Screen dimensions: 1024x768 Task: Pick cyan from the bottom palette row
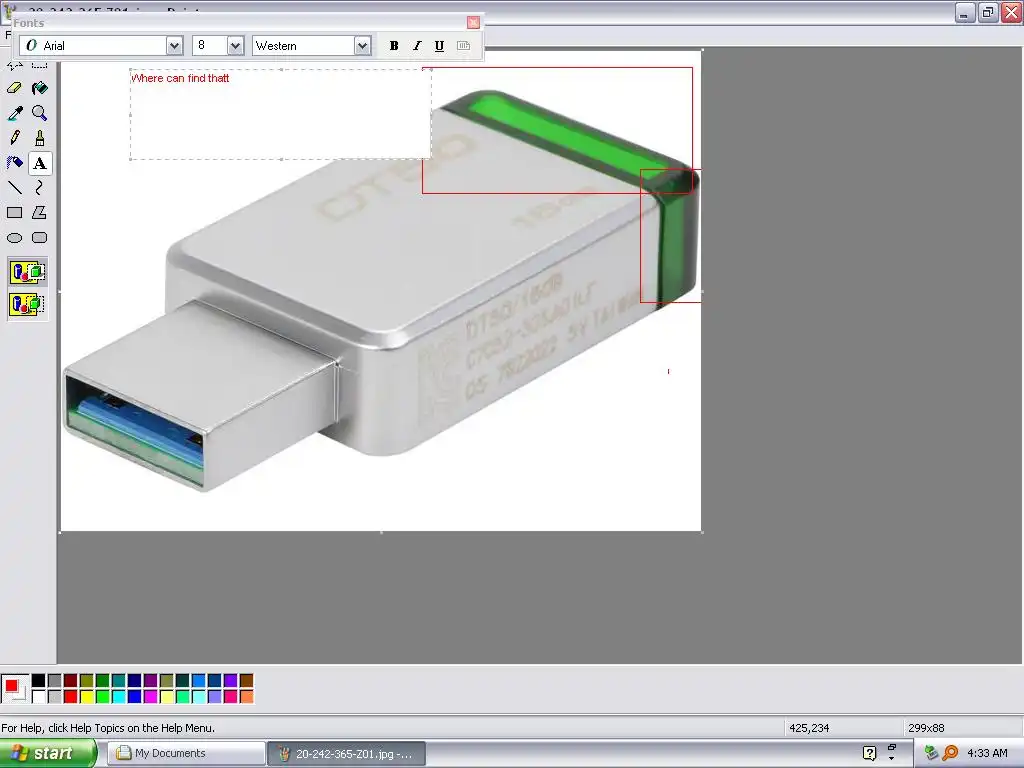[118, 697]
